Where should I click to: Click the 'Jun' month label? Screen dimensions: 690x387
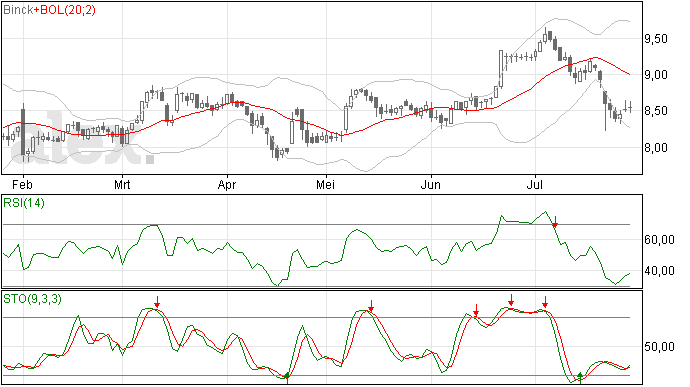pos(430,184)
